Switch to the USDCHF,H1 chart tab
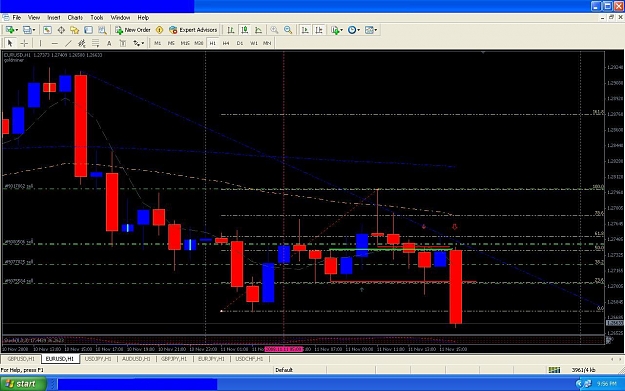 (249, 359)
